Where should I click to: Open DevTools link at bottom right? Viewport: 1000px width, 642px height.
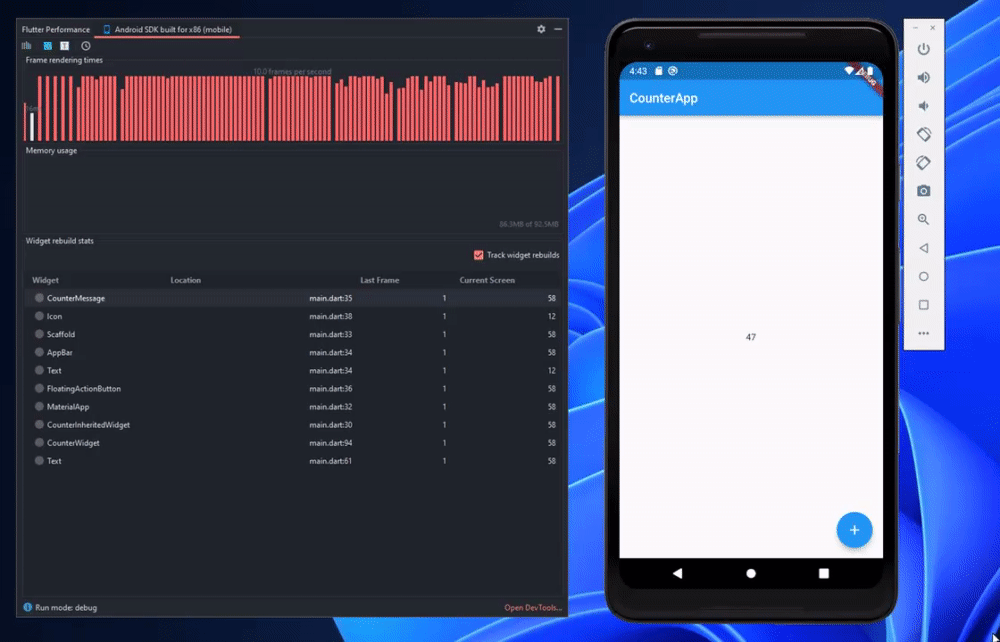533,608
